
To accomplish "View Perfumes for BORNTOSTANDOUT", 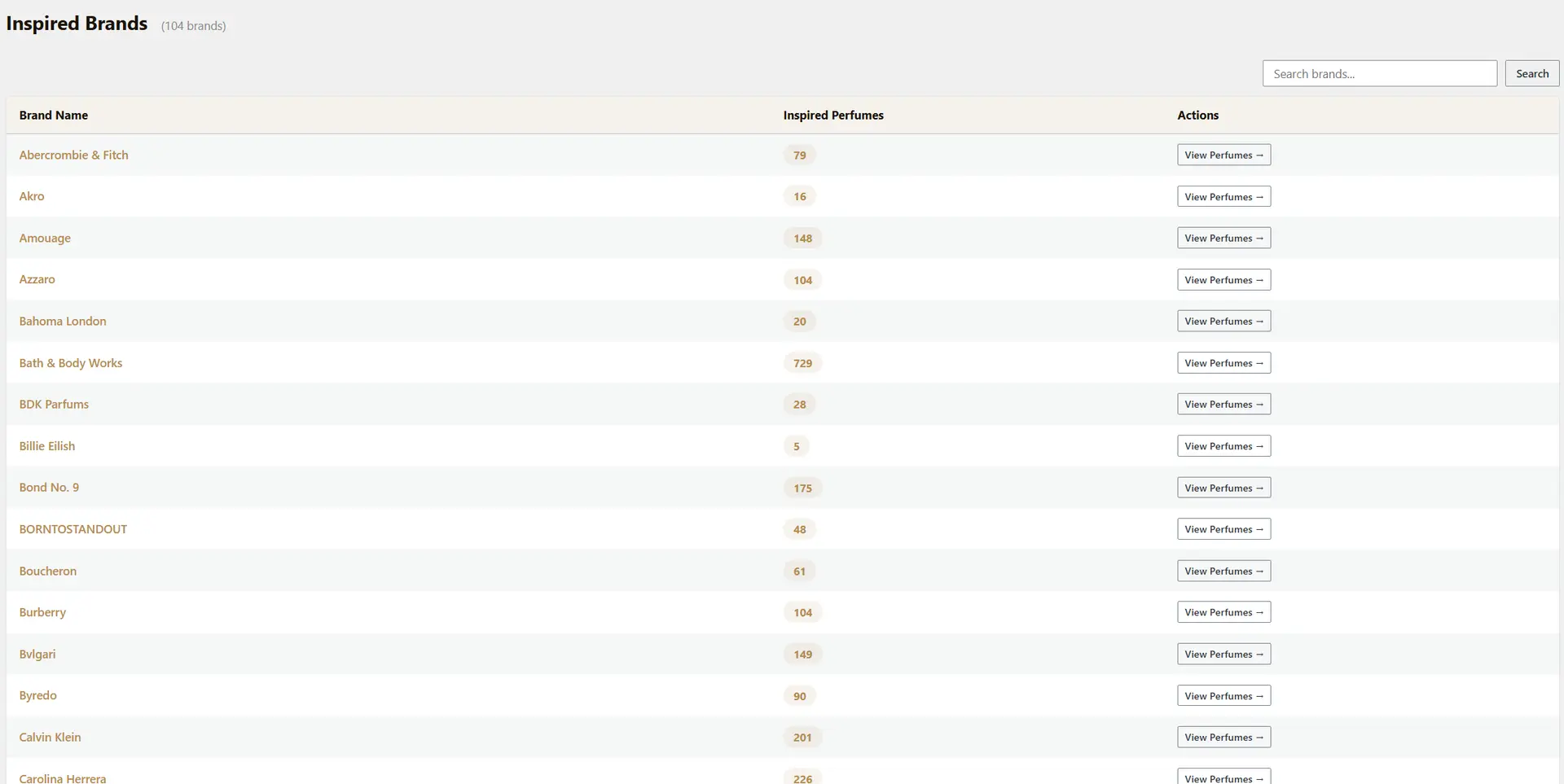I will tap(1224, 529).
